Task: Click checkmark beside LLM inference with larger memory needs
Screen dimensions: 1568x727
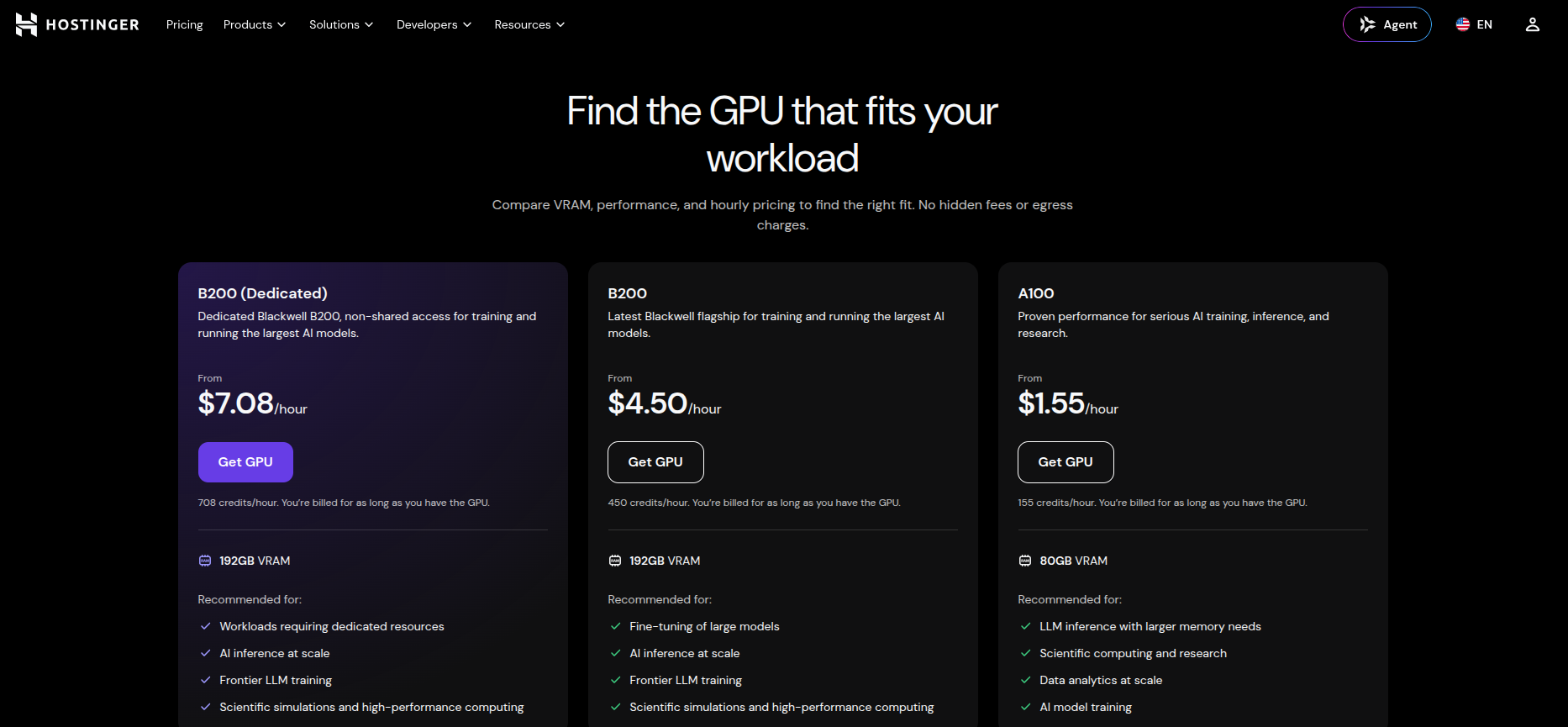Action: coord(1025,626)
